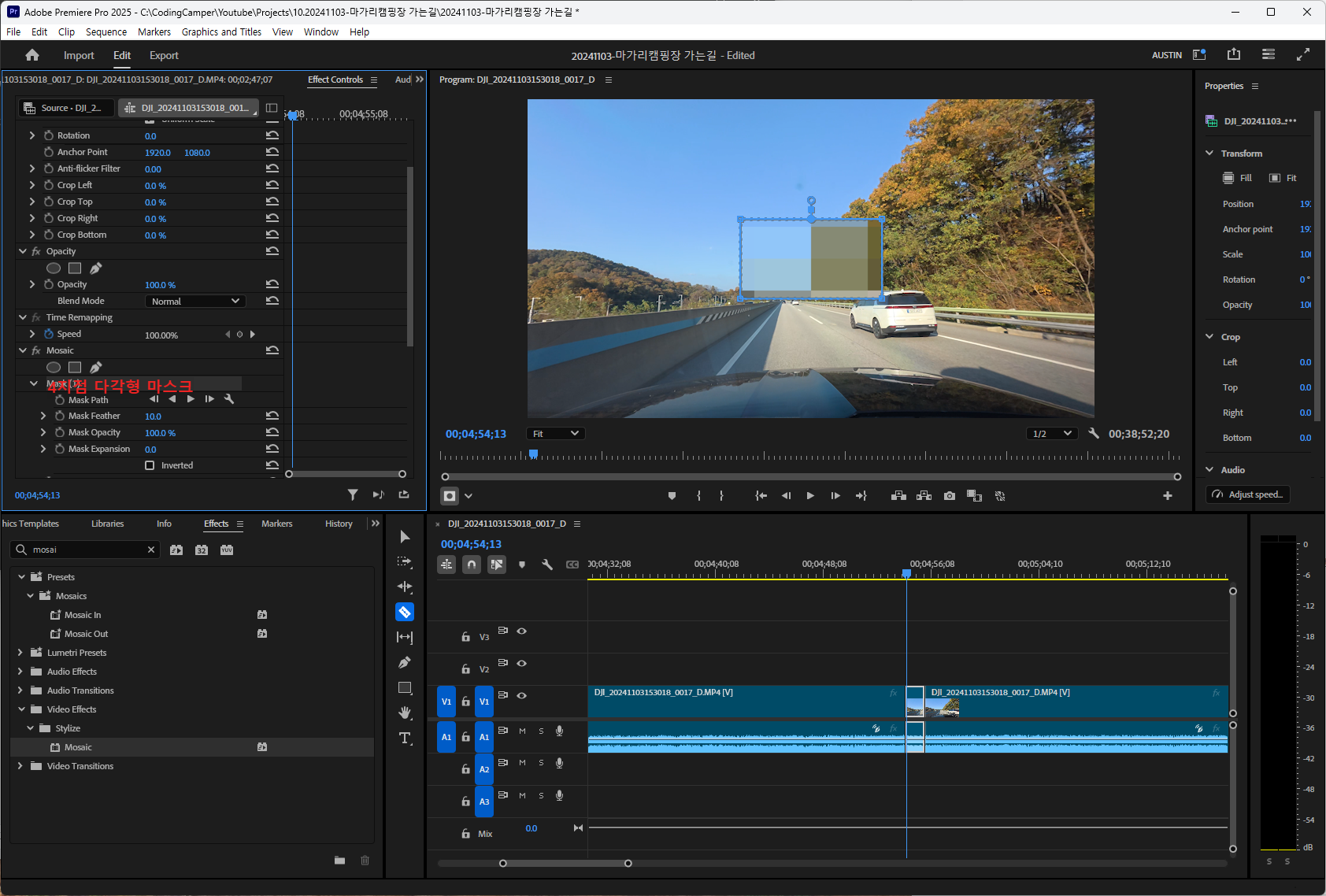Click Add Marker in Program monitor
Image resolution: width=1326 pixels, height=896 pixels.
[x=672, y=496]
